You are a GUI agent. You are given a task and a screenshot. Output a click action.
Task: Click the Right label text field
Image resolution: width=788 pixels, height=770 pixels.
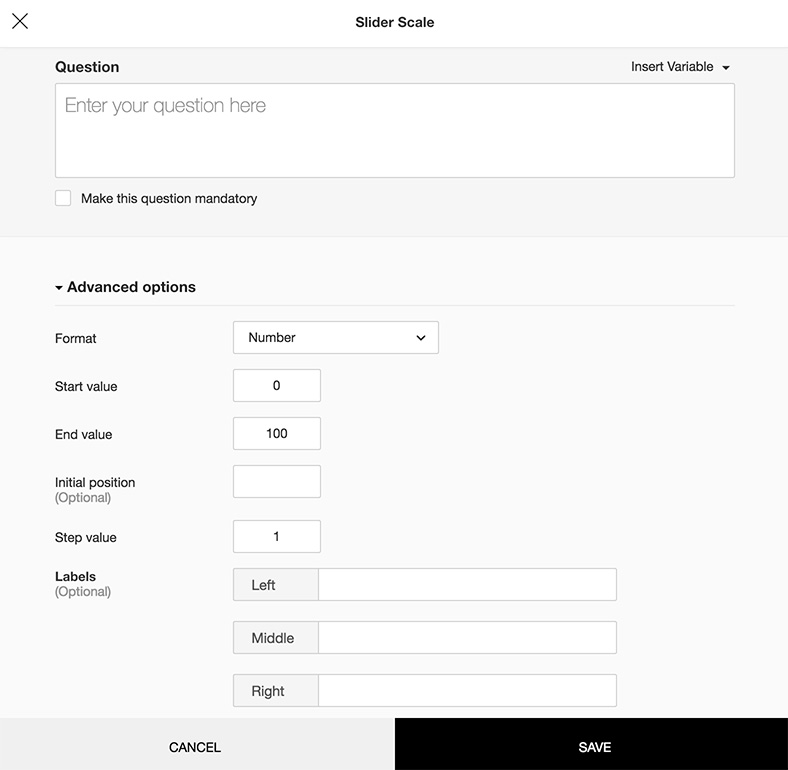pyautogui.click(x=466, y=691)
